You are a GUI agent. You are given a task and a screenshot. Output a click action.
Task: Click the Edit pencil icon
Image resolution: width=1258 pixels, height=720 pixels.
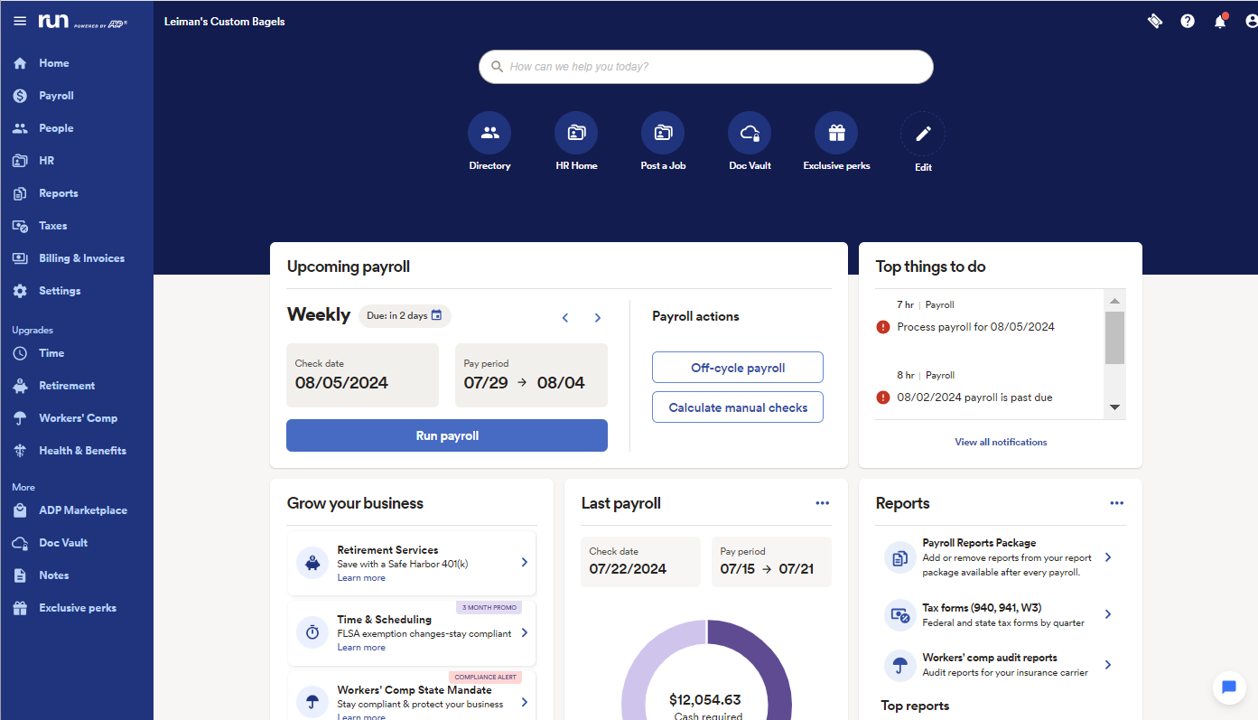pyautogui.click(x=922, y=133)
